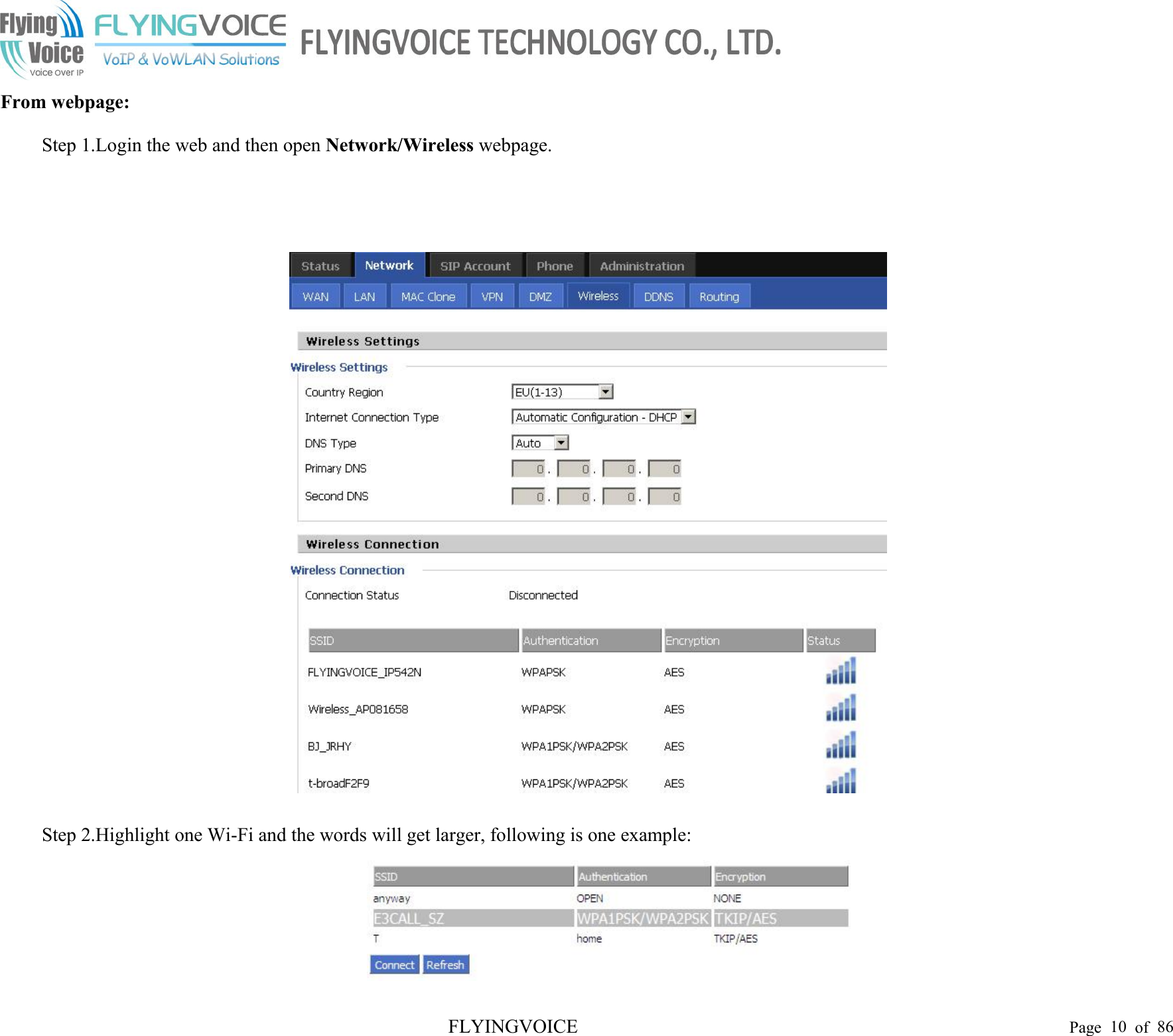Select the MAC Clone sub-tab

pyautogui.click(x=428, y=296)
